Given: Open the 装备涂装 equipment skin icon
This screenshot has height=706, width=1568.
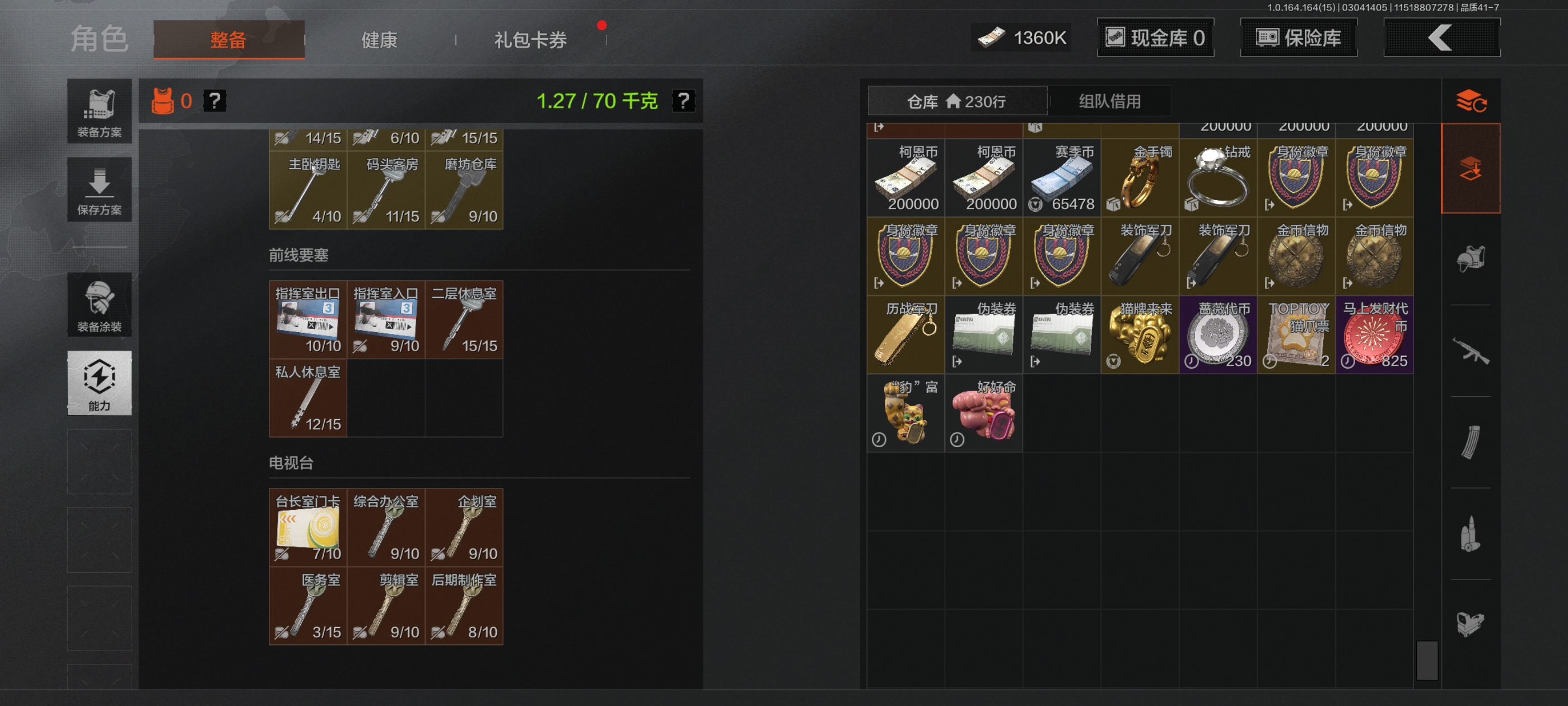Looking at the screenshot, I should [x=99, y=305].
